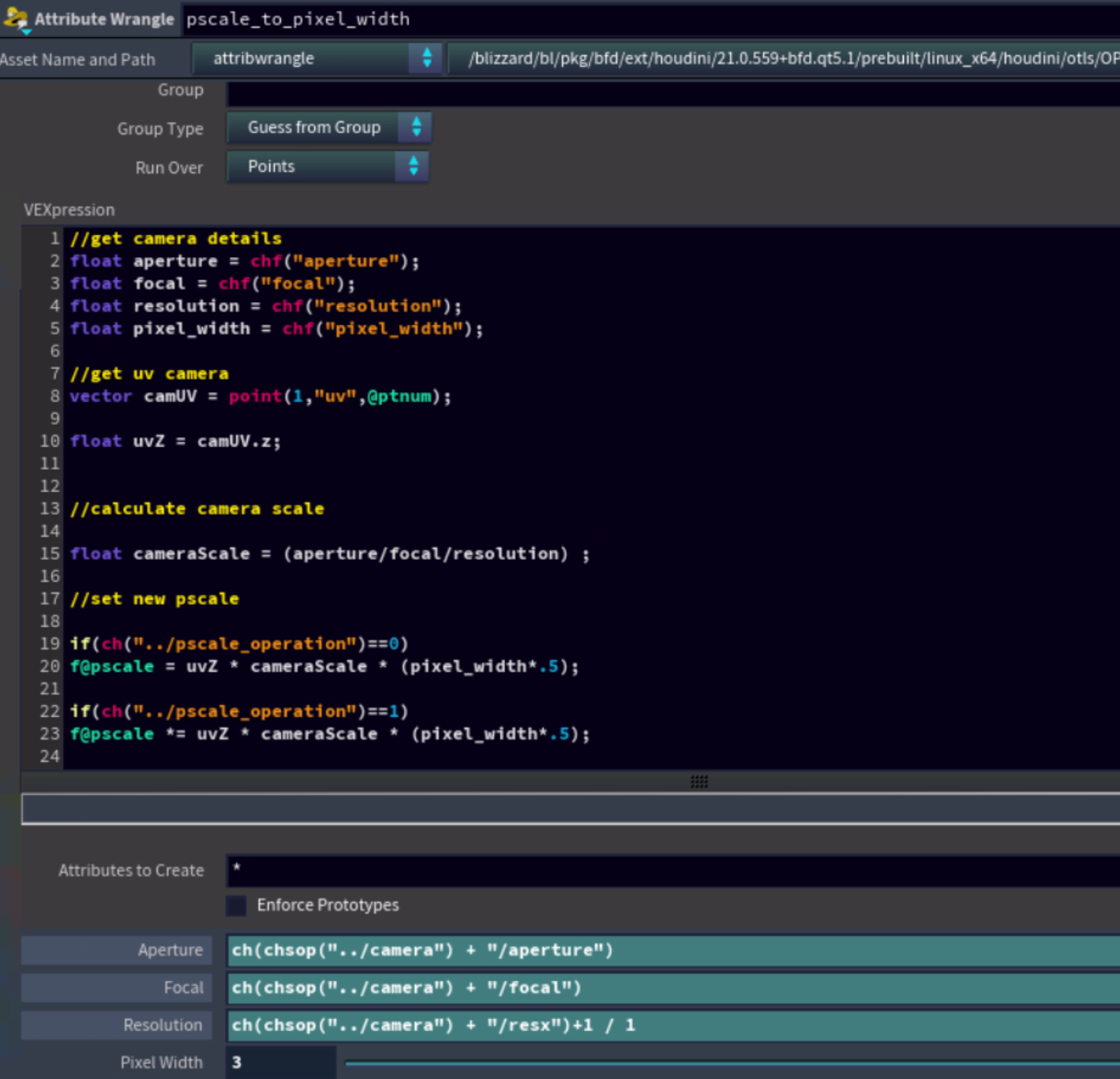Click the Aperture expression field
1120x1079 pixels.
pyautogui.click(x=671, y=950)
